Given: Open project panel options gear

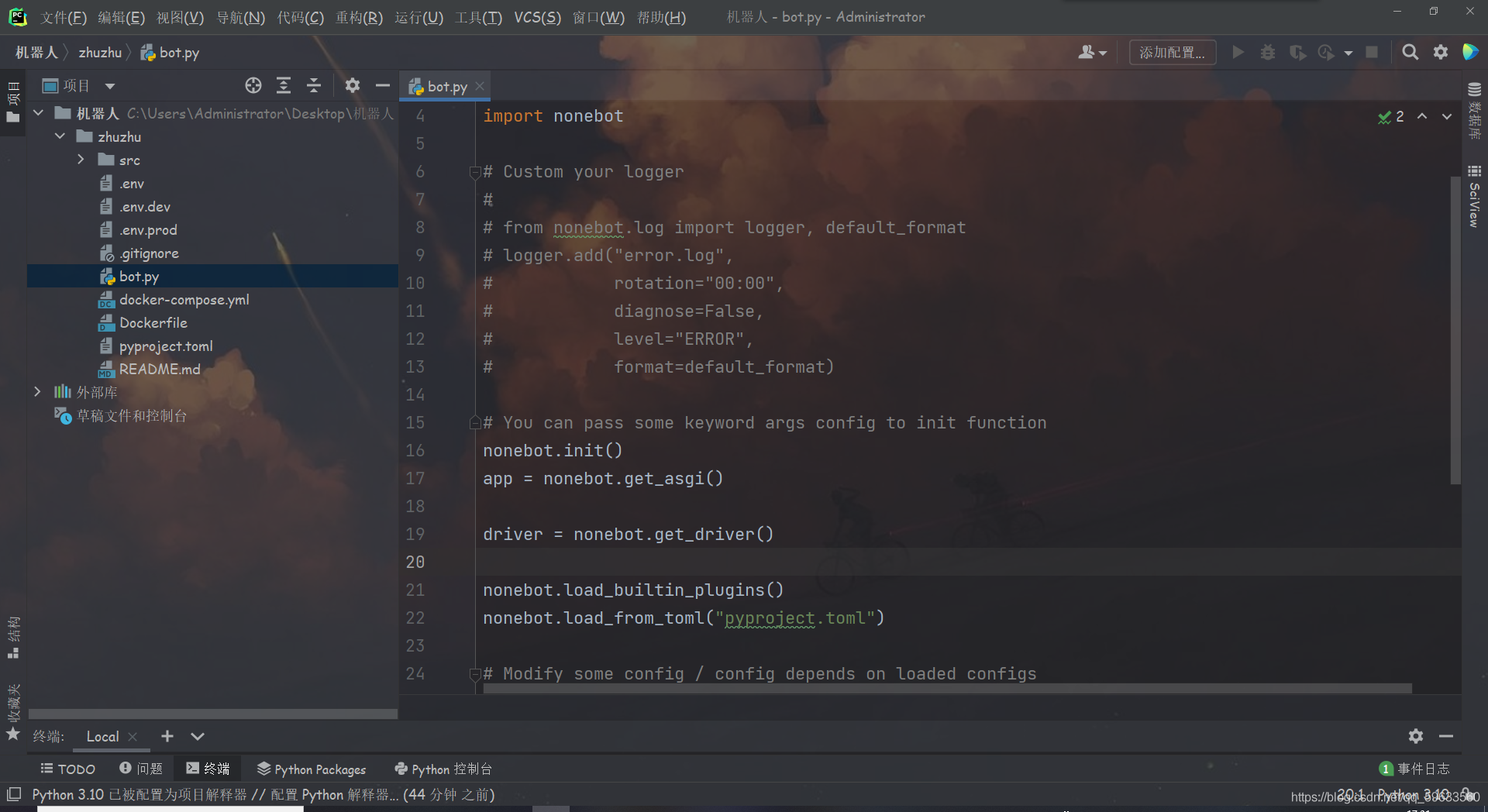Looking at the screenshot, I should [352, 85].
